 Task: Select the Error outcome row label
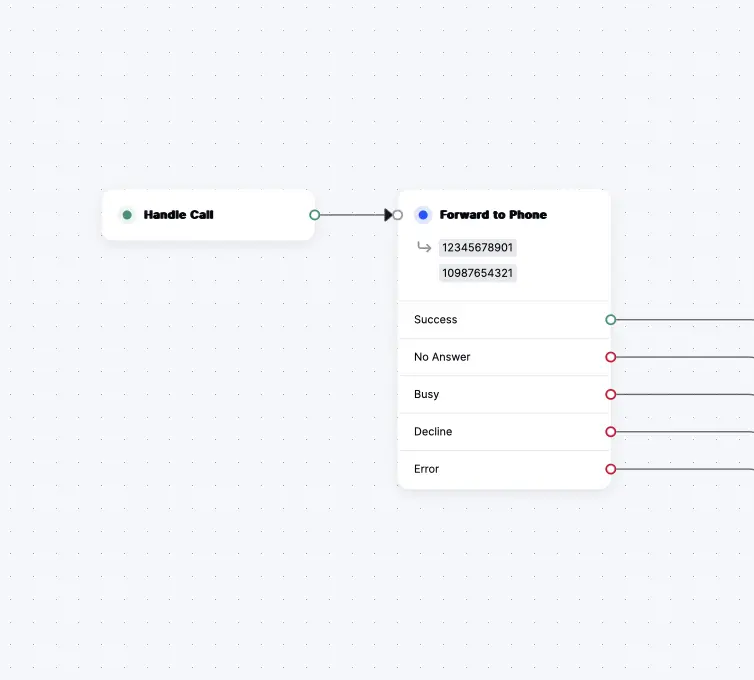click(x=426, y=469)
